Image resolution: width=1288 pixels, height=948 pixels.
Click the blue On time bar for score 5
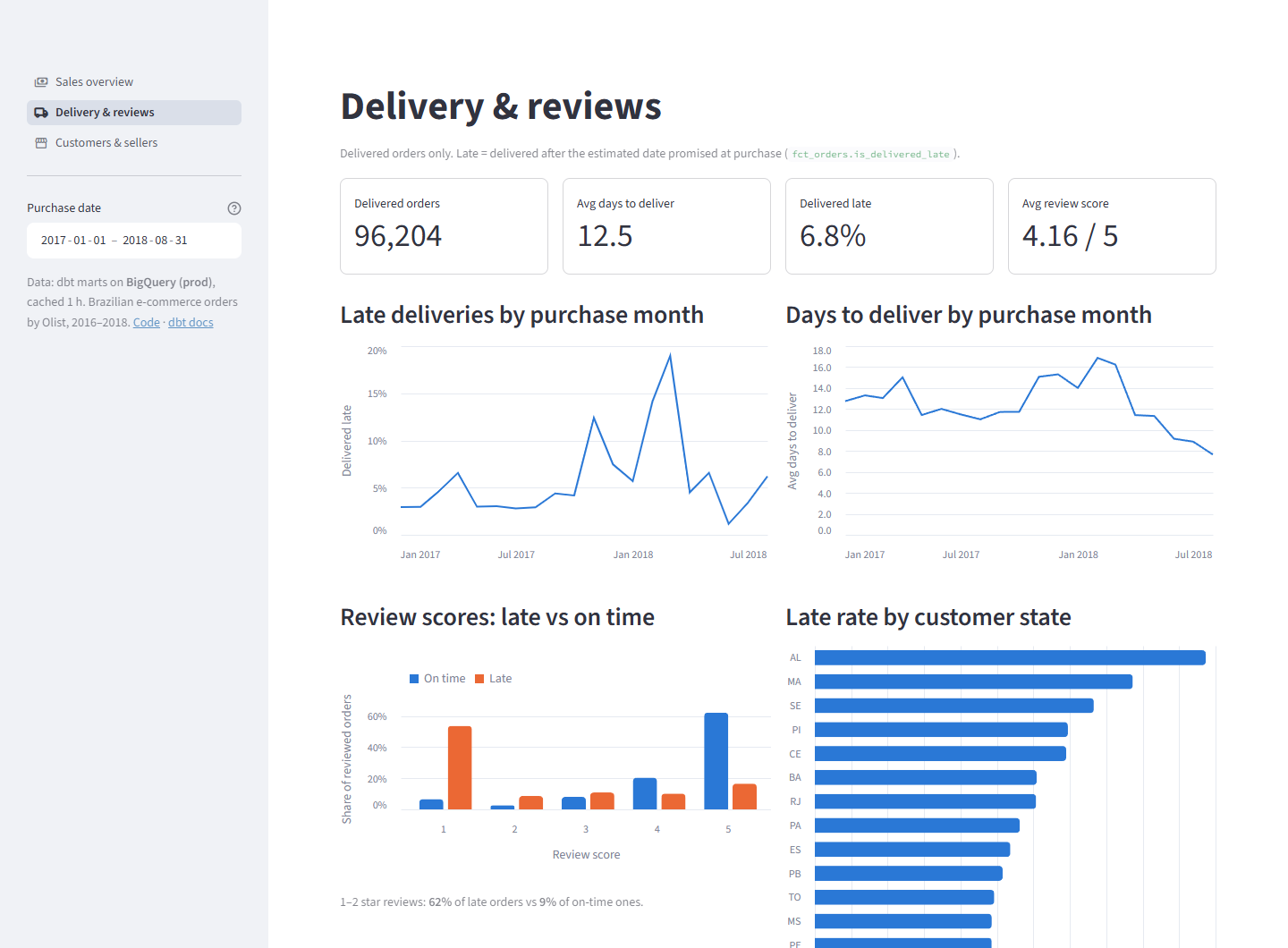pos(716,761)
